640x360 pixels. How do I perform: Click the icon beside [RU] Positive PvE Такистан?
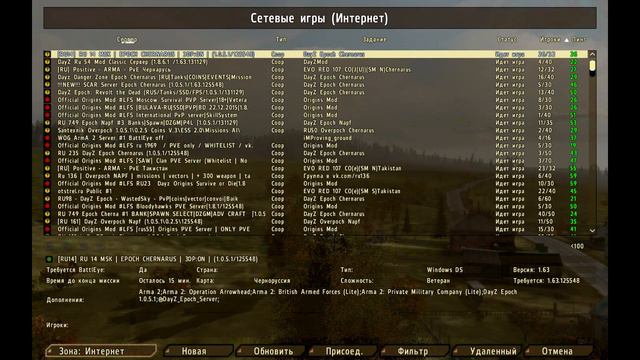click(47, 169)
